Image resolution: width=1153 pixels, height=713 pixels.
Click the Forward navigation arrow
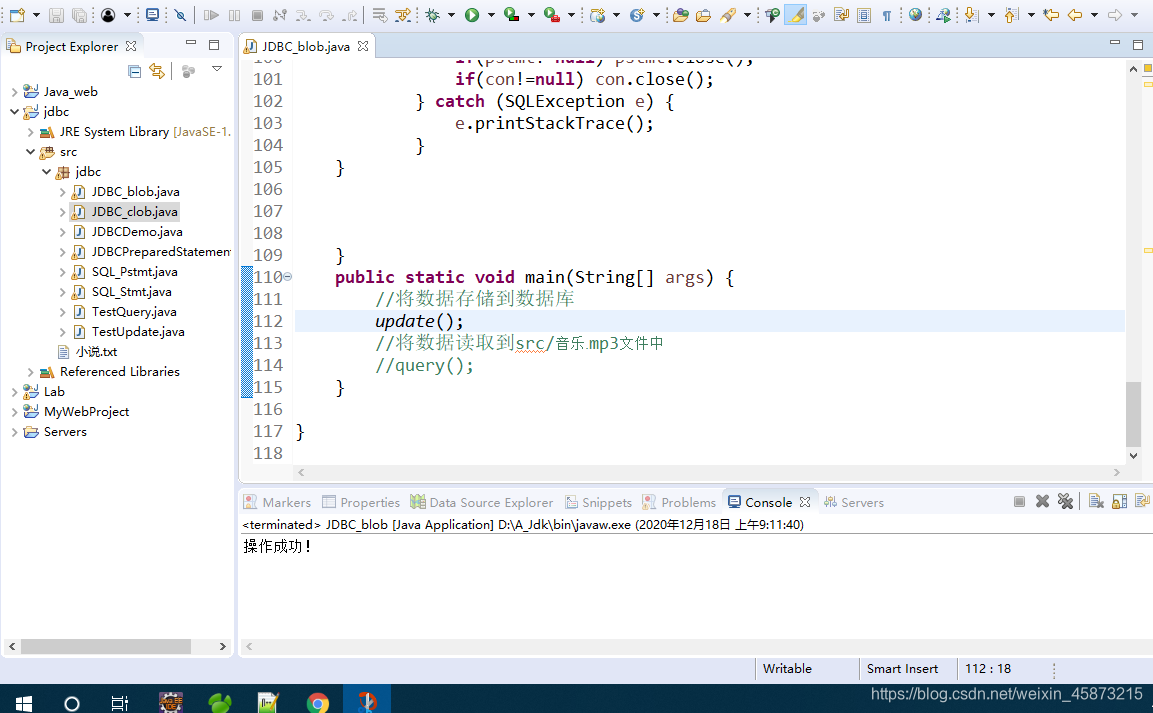point(1115,15)
